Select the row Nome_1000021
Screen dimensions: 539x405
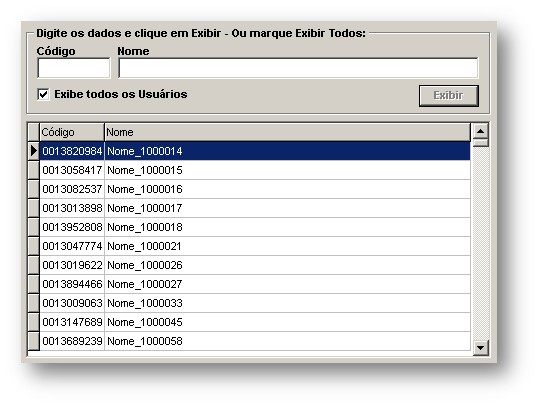click(255, 246)
